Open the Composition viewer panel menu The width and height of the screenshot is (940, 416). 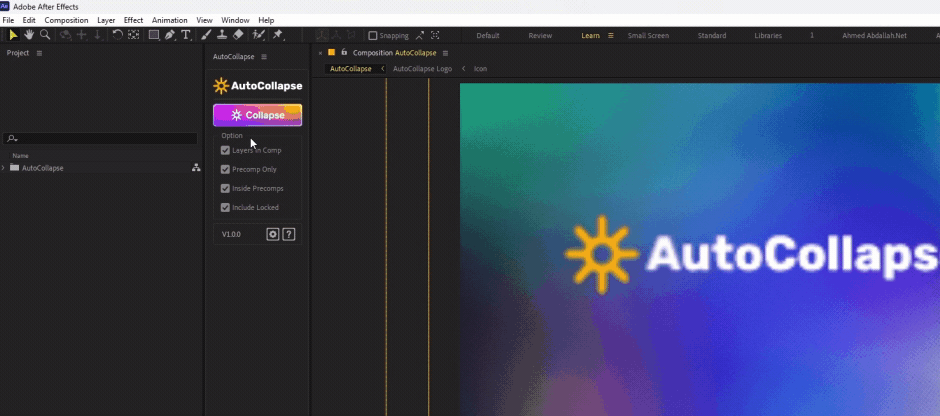tap(445, 53)
